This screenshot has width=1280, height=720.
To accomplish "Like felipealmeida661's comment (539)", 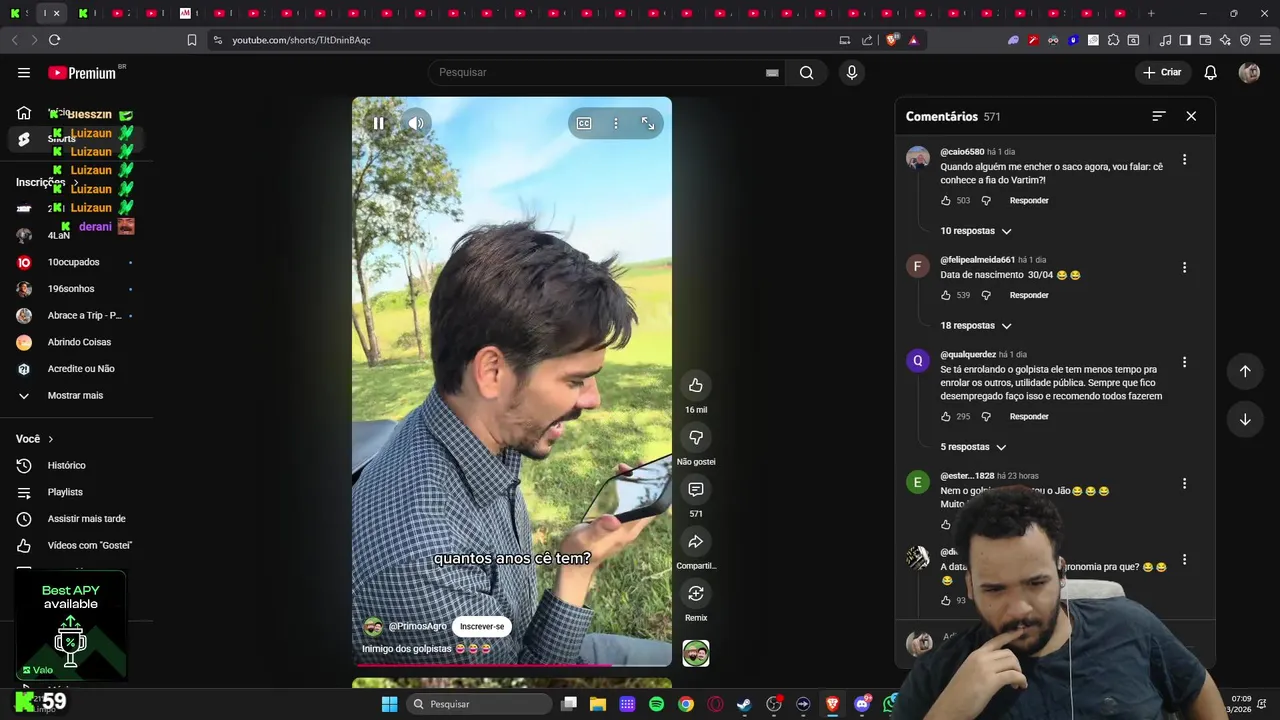I will [946, 296].
